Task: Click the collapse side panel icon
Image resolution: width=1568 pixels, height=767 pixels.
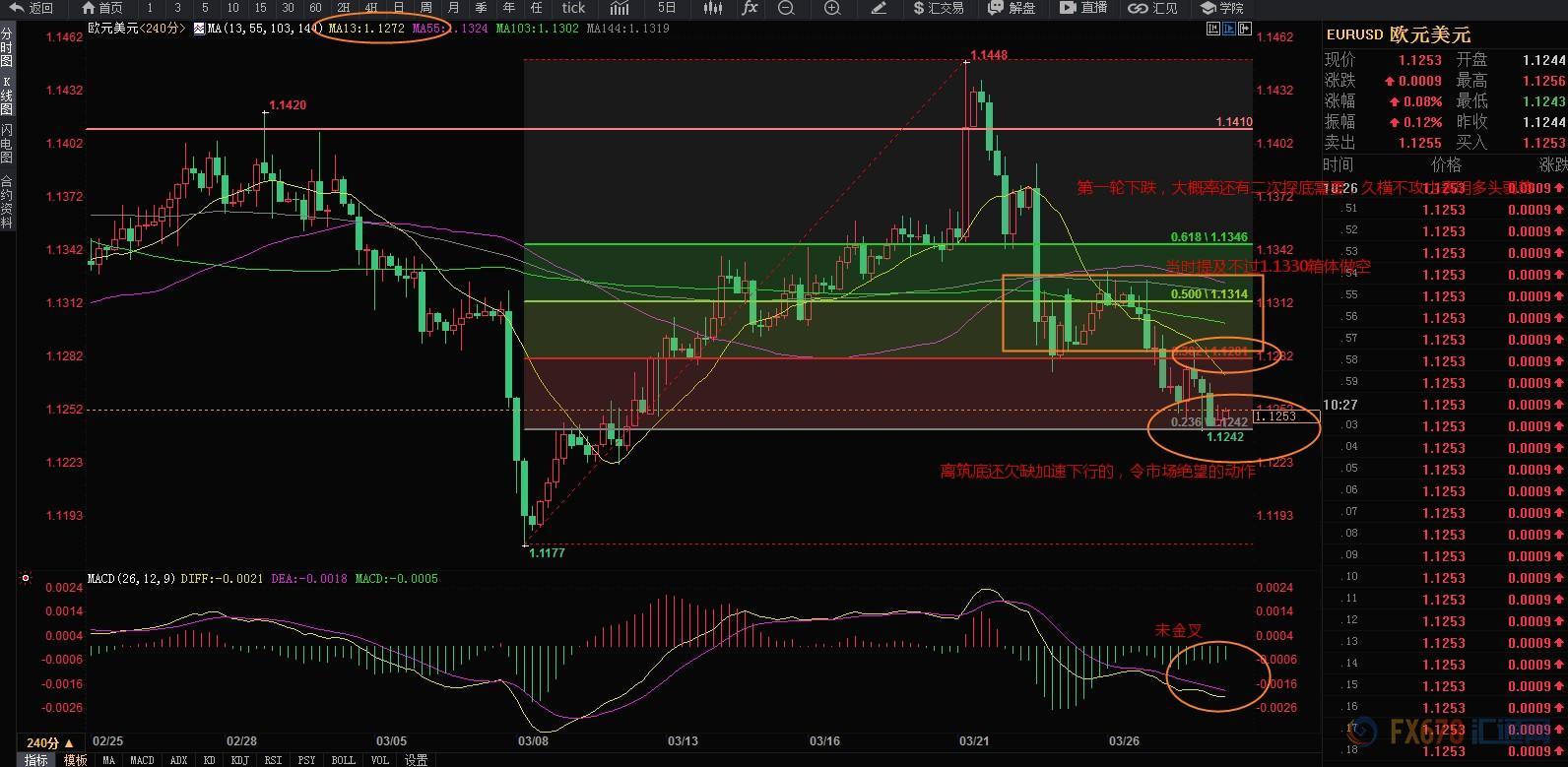Action: point(1245,29)
